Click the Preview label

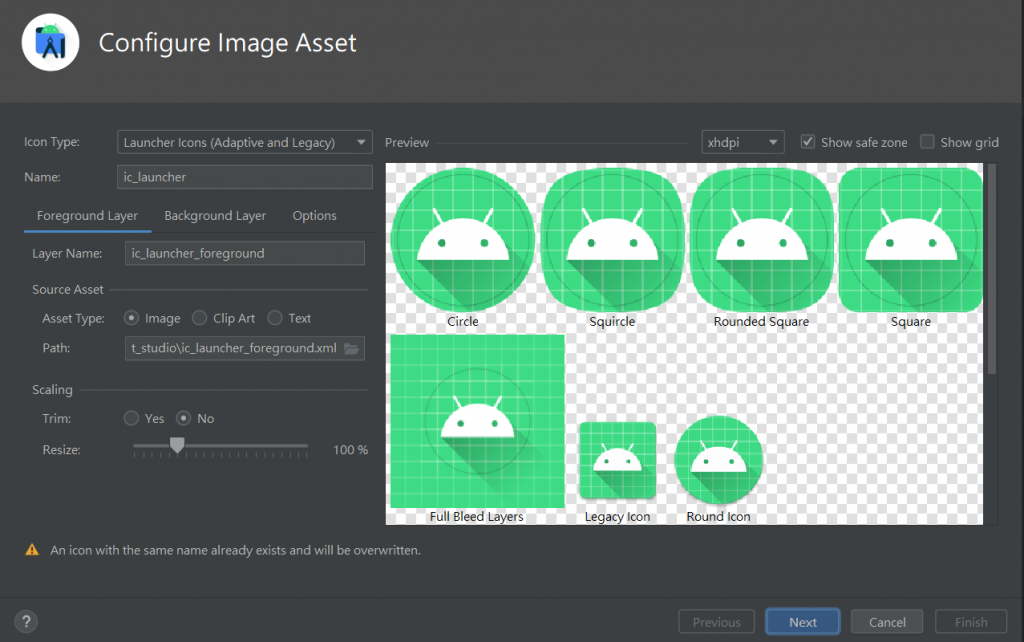coord(407,142)
